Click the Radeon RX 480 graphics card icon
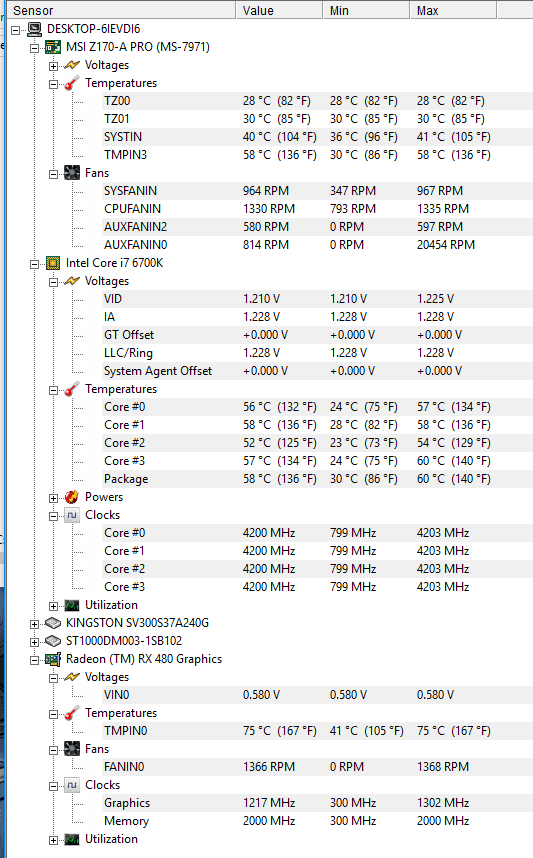 point(53,659)
